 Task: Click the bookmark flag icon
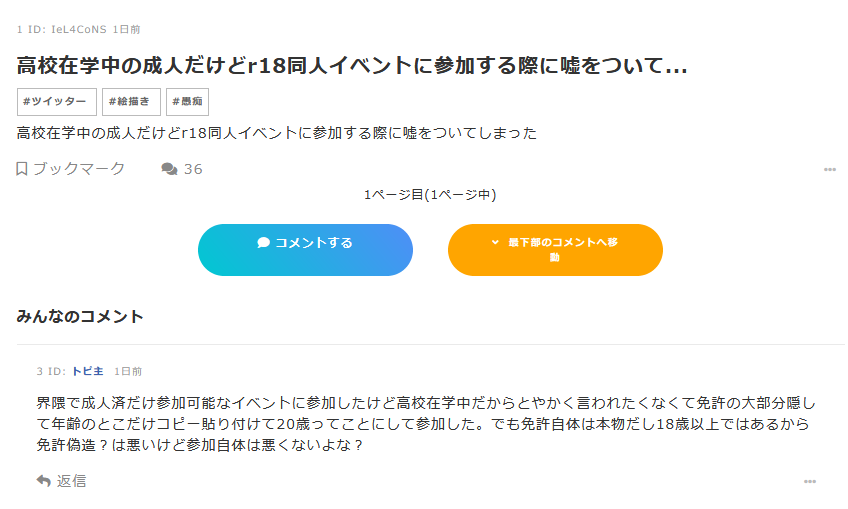tap(21, 169)
